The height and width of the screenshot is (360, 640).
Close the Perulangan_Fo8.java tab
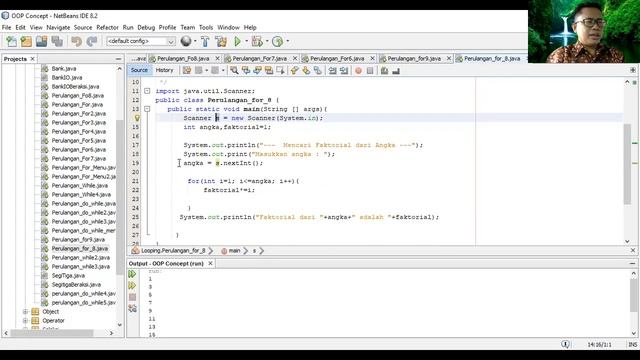[x=218, y=59]
